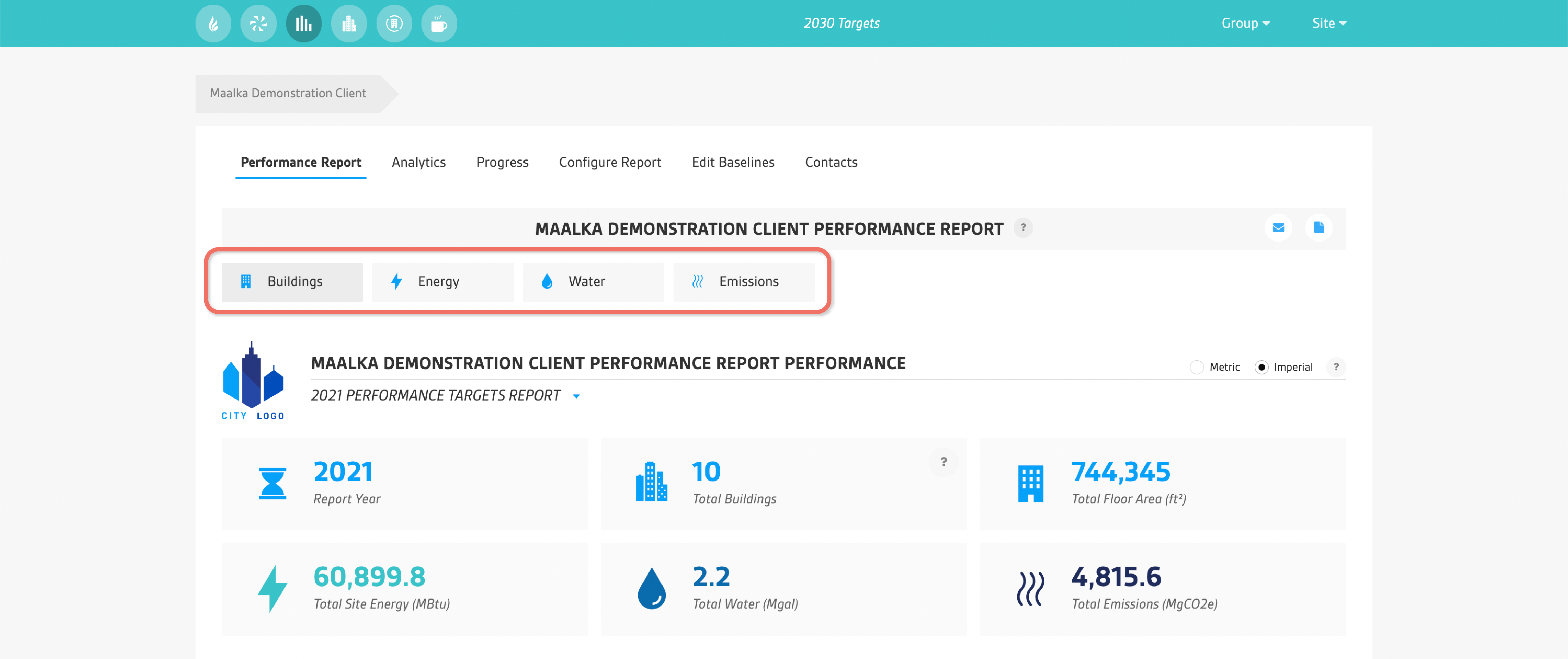Show the Water section button
The image size is (1568, 659).
(x=593, y=282)
